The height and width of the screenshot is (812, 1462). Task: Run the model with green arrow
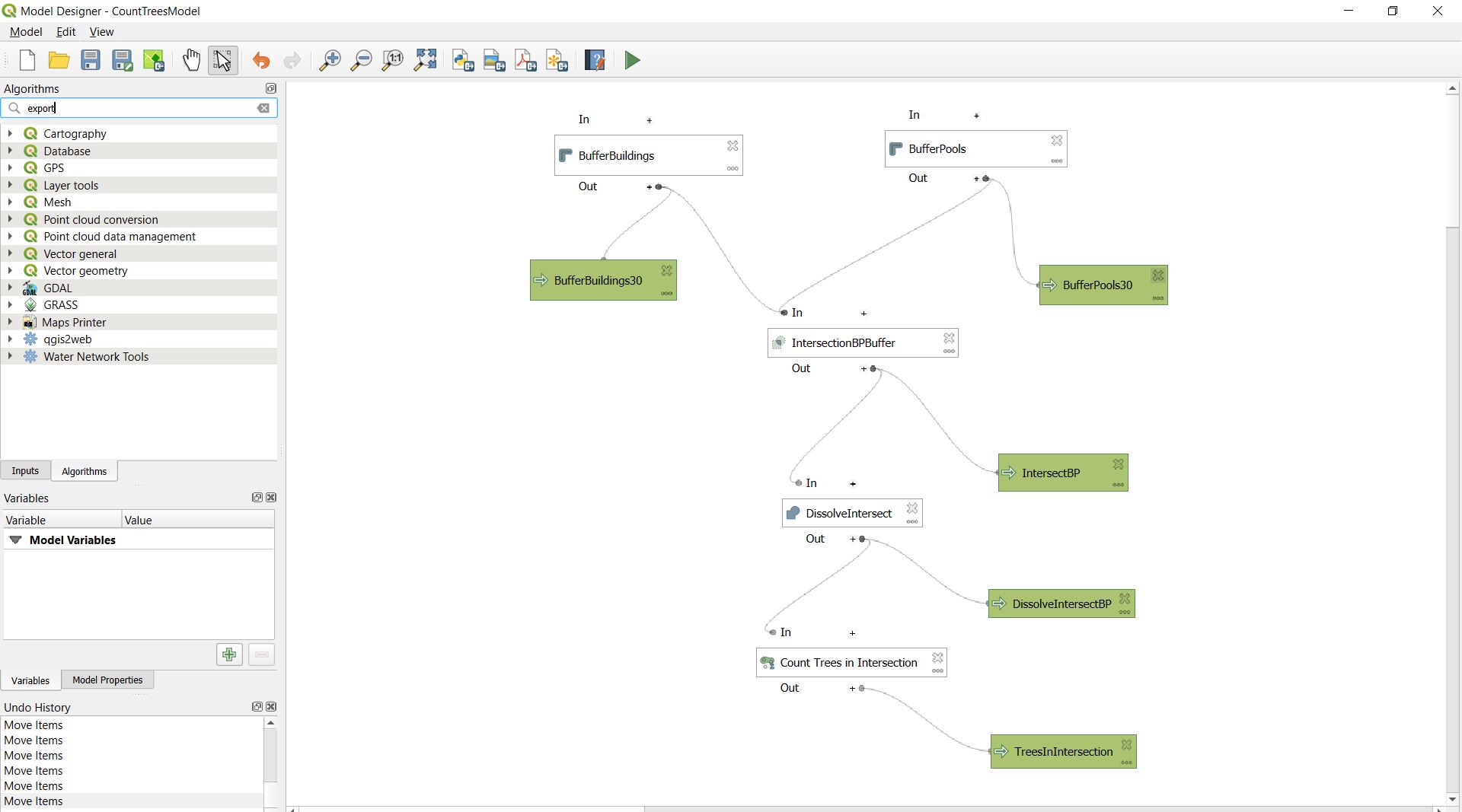(x=632, y=60)
